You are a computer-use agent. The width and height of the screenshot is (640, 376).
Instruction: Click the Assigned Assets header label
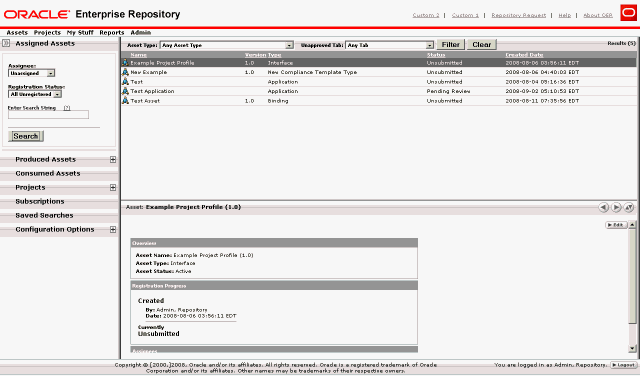click(45, 43)
